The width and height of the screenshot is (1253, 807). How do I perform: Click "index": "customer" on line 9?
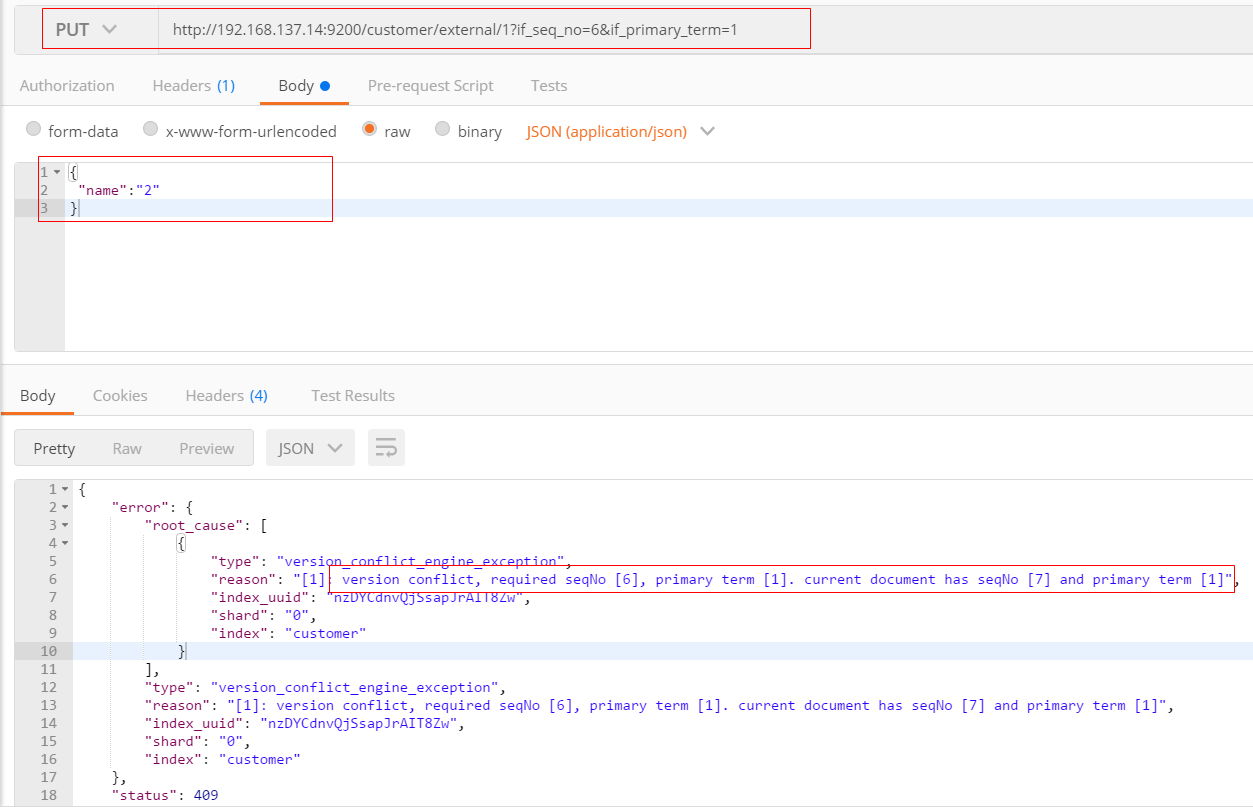point(289,633)
